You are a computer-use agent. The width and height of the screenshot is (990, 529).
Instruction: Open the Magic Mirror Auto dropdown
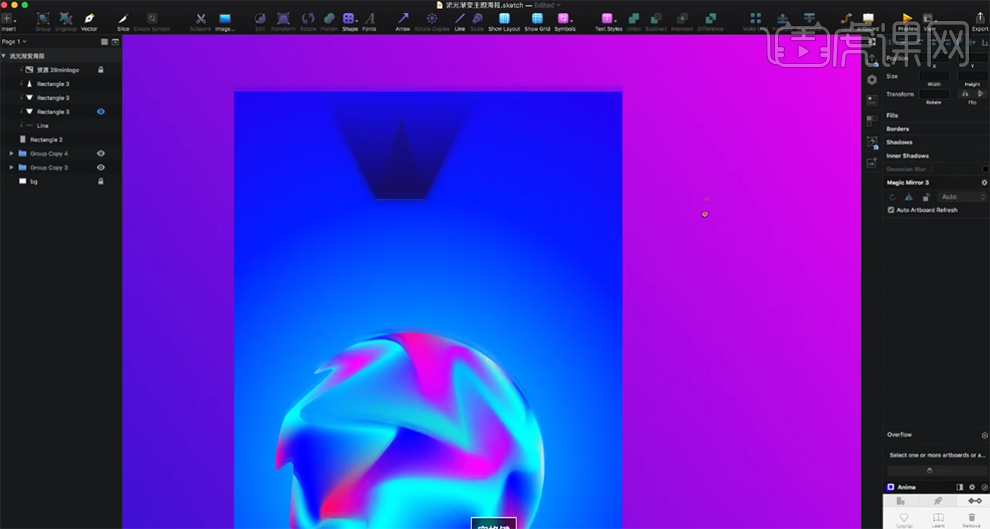click(962, 197)
